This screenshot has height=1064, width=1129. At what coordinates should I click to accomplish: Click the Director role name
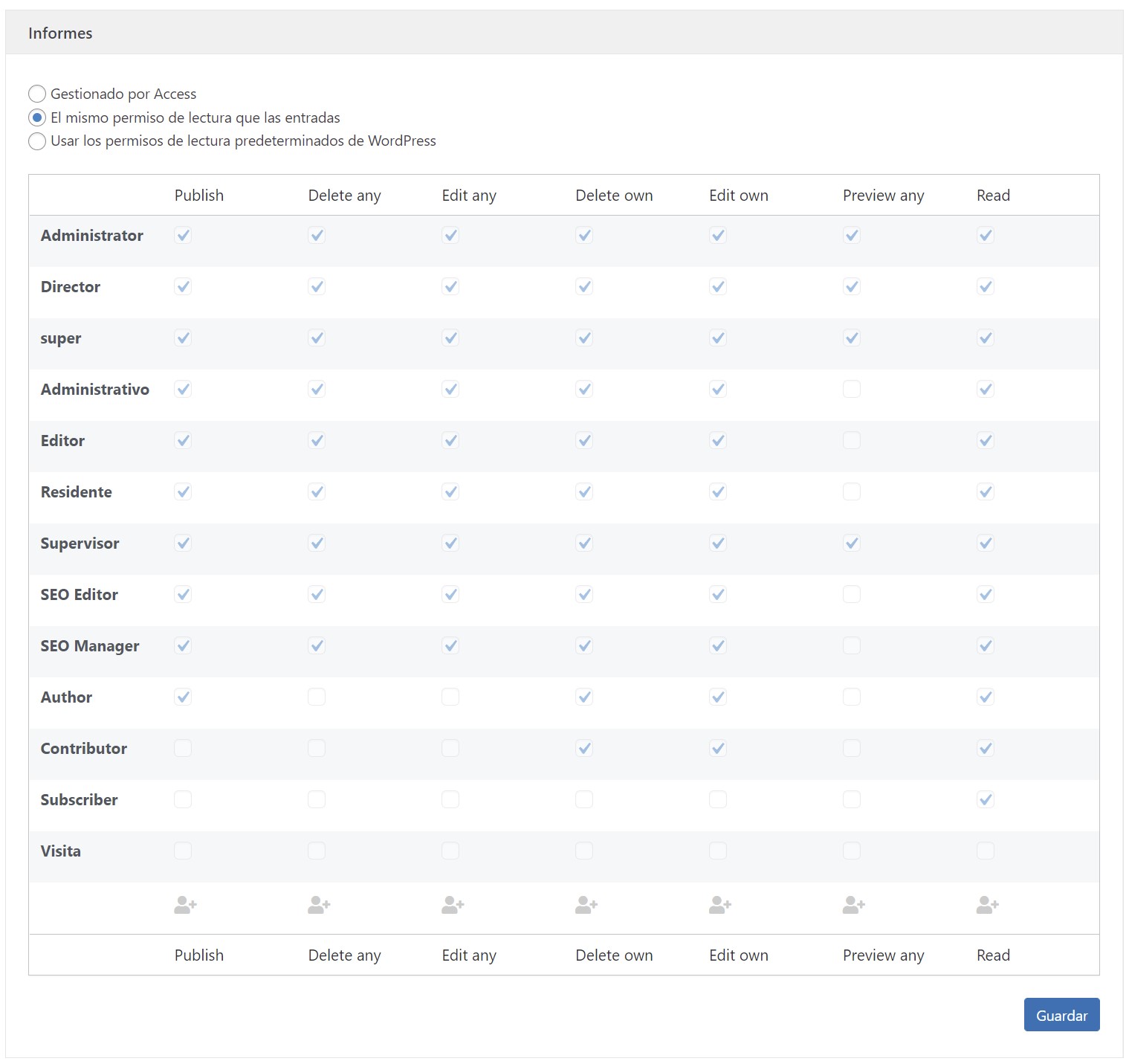71,286
